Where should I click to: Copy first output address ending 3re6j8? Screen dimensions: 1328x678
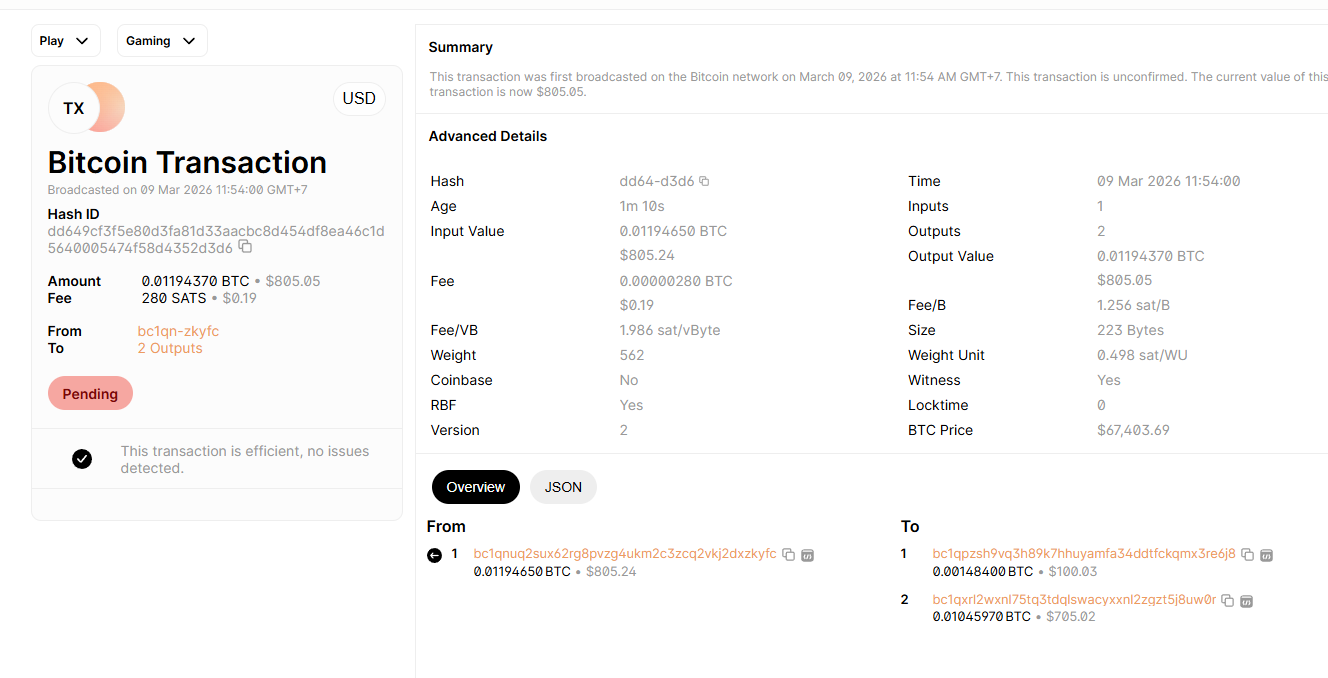coord(1247,554)
